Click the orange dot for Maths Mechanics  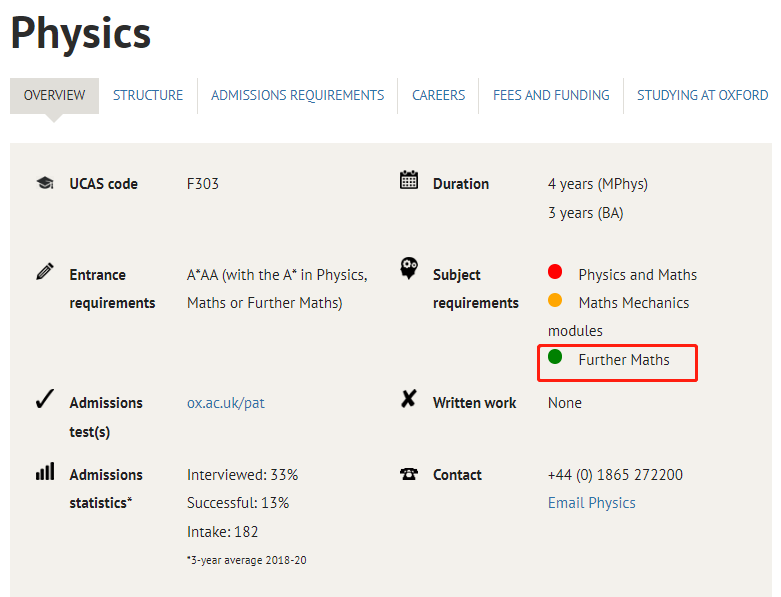(555, 300)
